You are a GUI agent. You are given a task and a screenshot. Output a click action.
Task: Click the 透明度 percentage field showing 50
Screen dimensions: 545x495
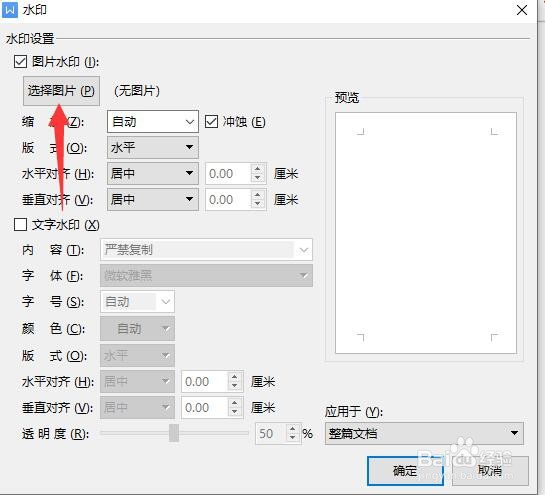tap(271, 433)
